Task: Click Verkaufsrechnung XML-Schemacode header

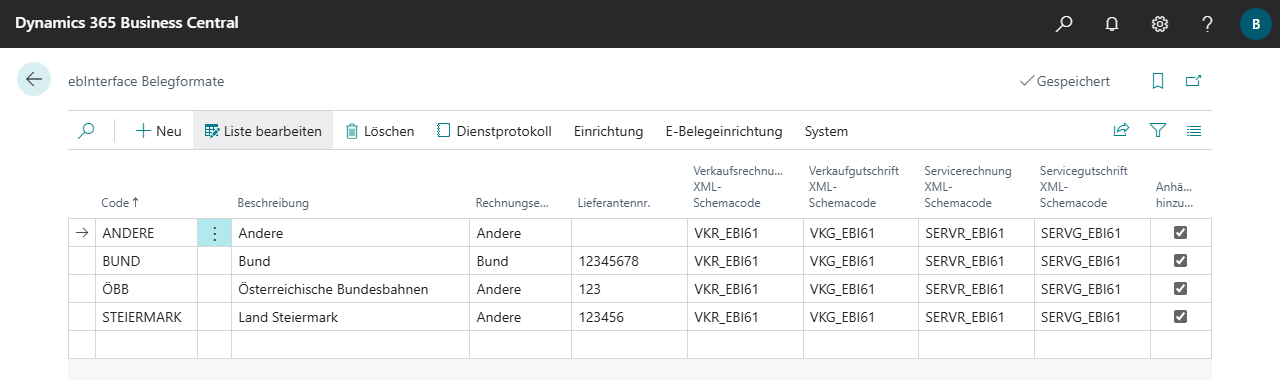Action: [x=739, y=186]
